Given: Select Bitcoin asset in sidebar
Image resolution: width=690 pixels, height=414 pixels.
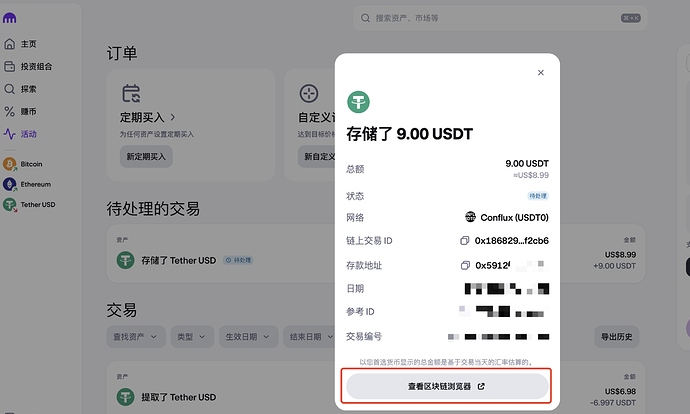Looking at the screenshot, I should [x=30, y=163].
